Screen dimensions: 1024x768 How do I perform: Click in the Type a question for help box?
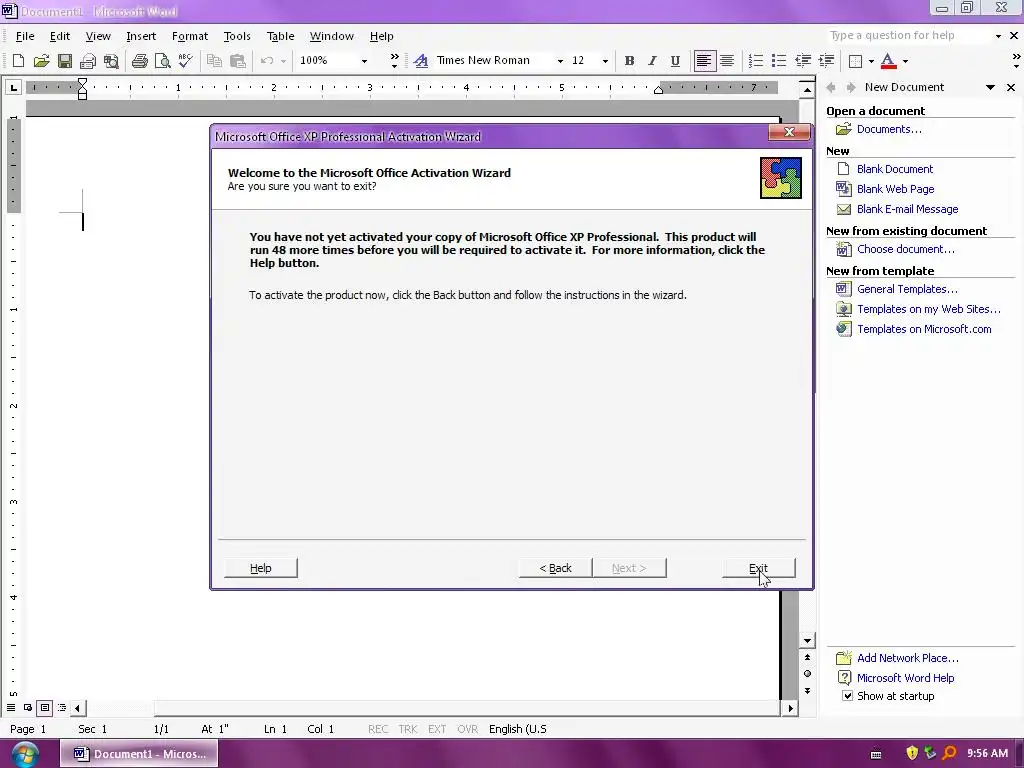click(910, 35)
